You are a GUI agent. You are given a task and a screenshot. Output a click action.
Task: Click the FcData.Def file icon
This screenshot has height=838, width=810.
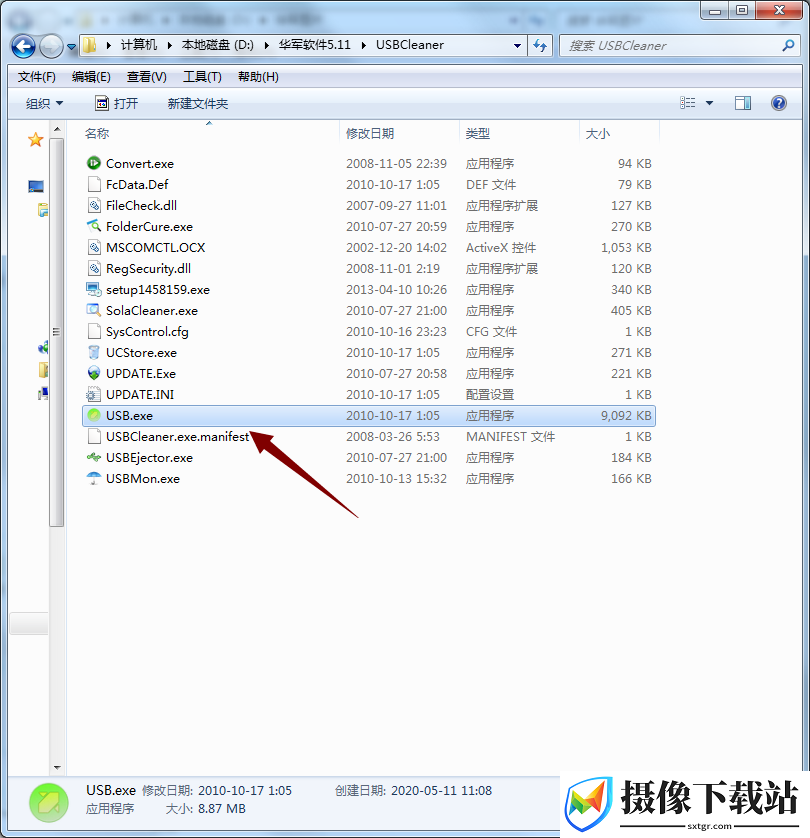(x=94, y=184)
